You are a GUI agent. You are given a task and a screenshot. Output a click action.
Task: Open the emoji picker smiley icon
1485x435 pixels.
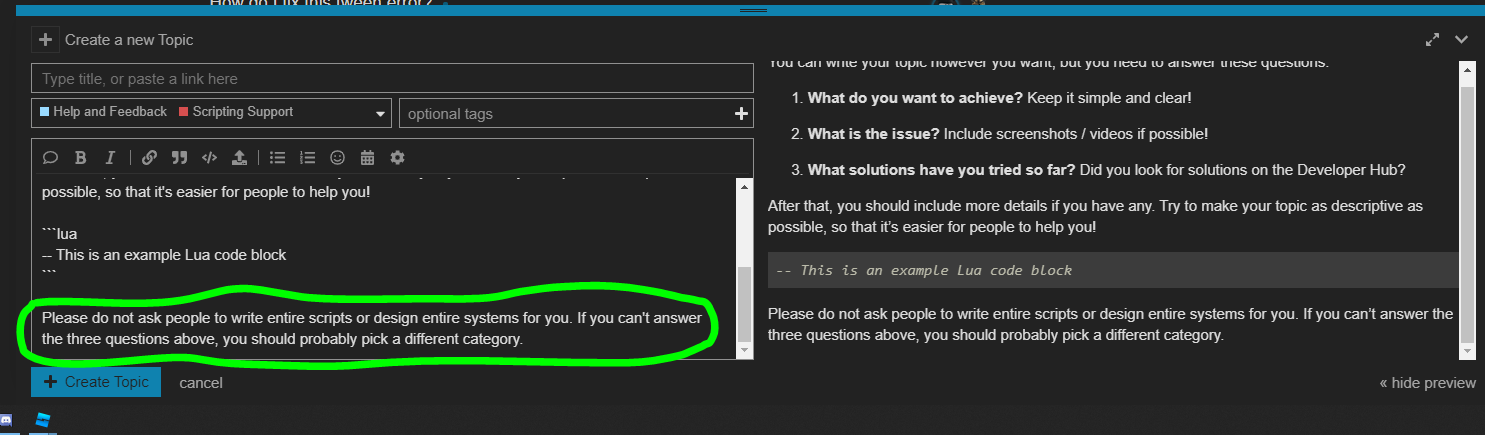338,157
